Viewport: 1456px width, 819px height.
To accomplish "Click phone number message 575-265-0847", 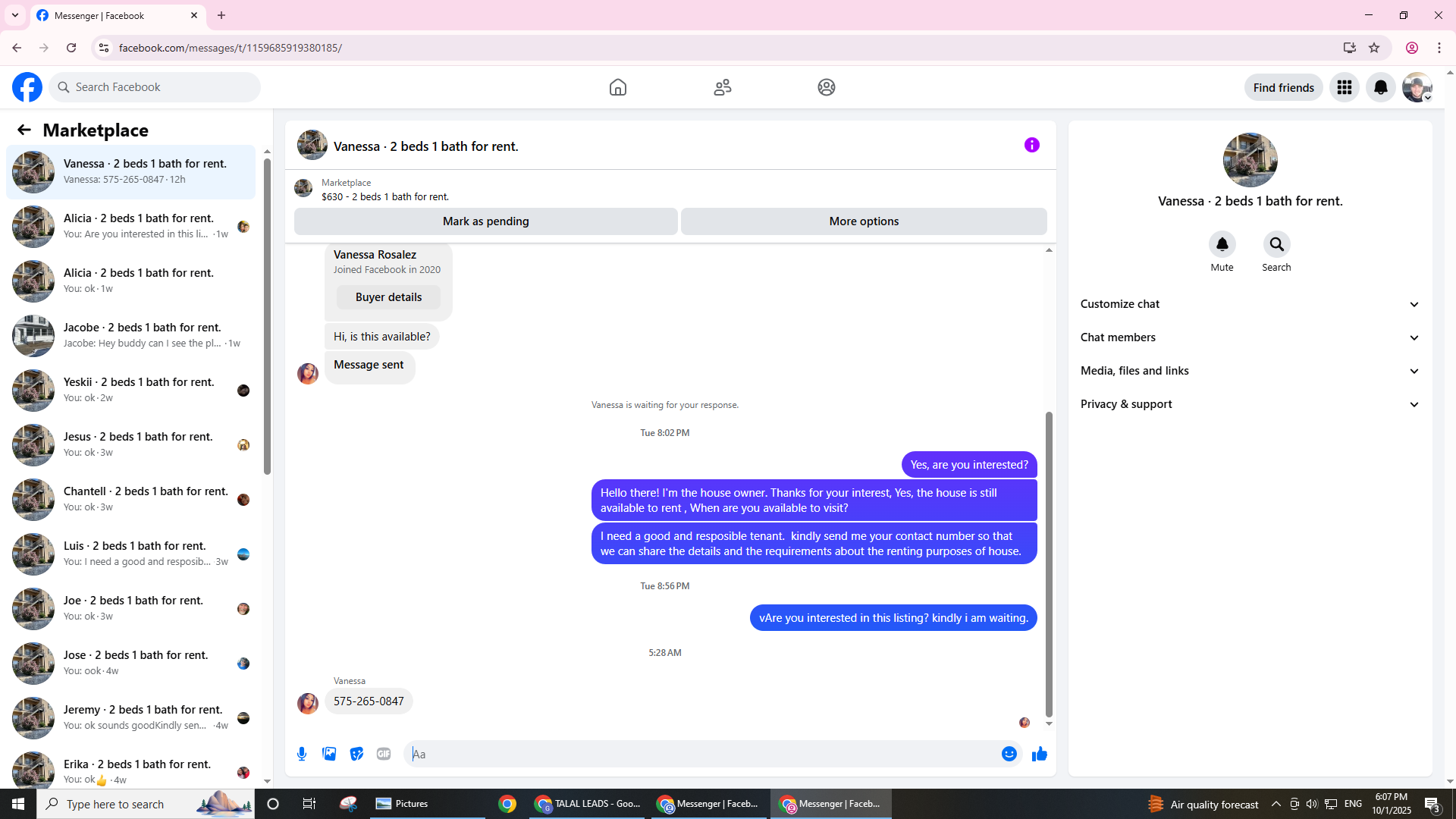I will click(369, 701).
